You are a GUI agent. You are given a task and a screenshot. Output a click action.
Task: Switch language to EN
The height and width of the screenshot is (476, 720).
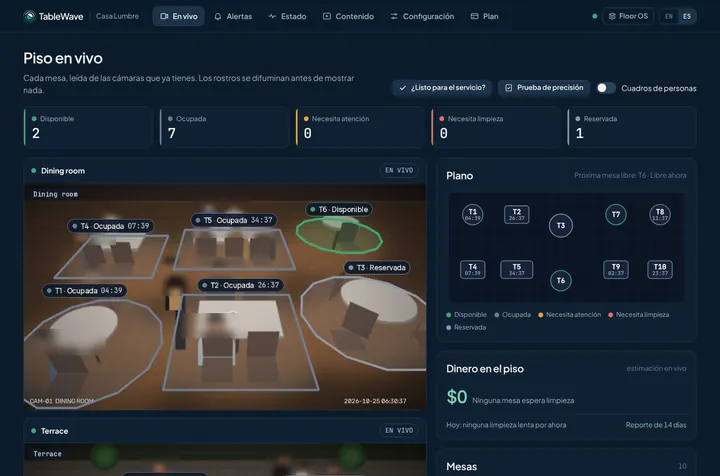coord(669,17)
